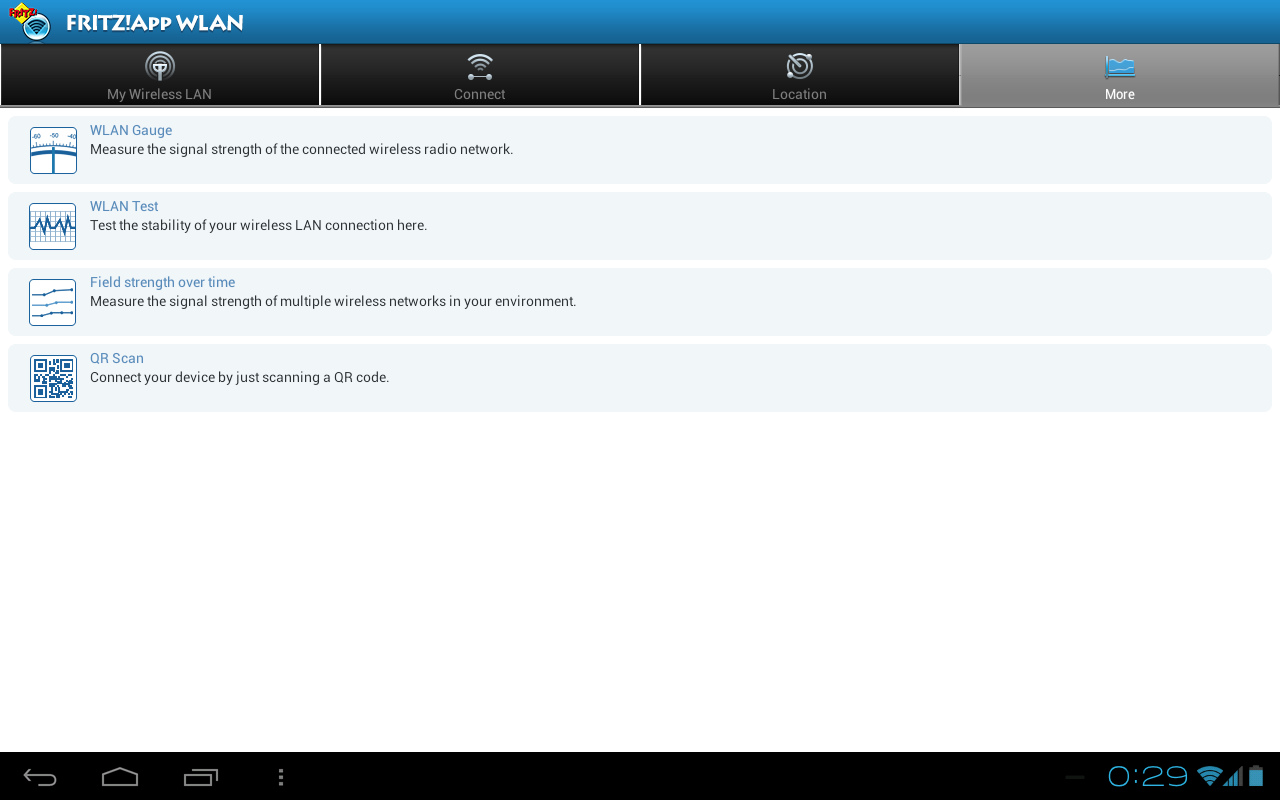Open the Location tab

(800, 75)
